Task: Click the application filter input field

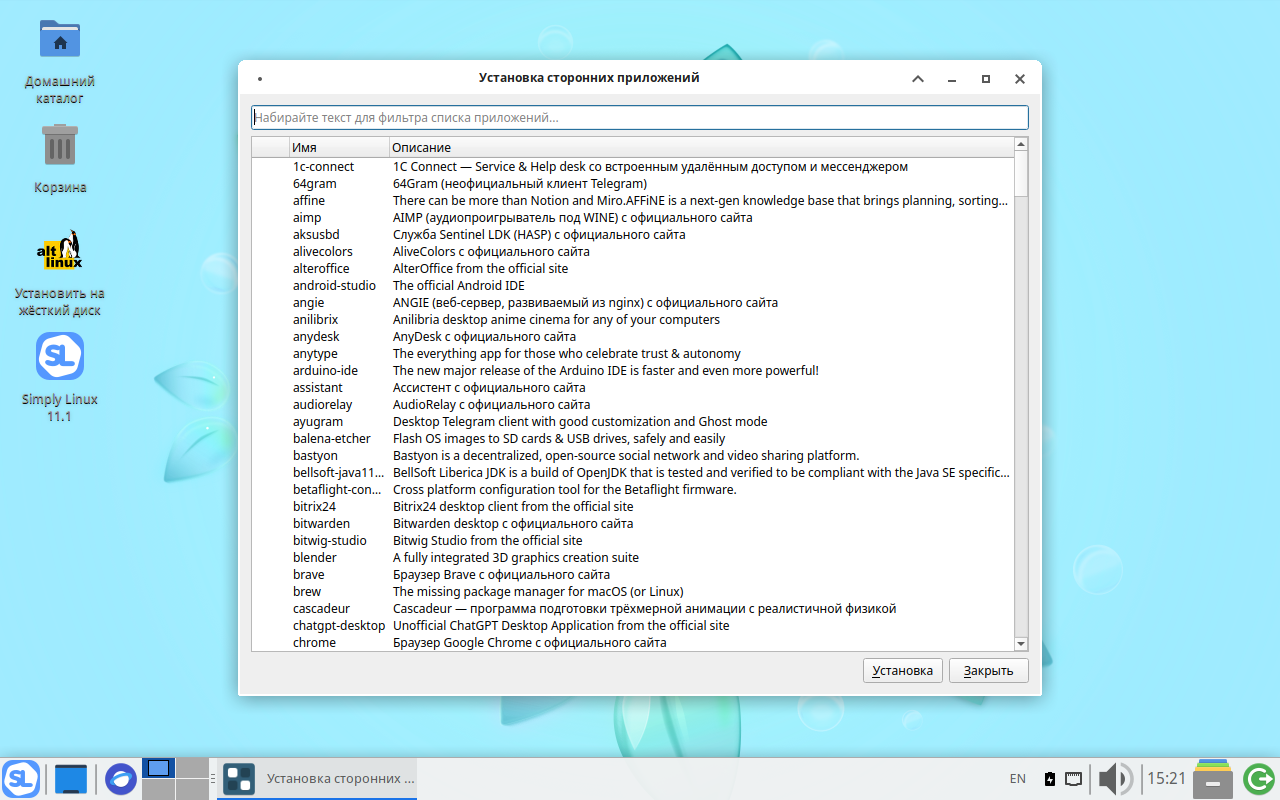Action: (x=639, y=117)
